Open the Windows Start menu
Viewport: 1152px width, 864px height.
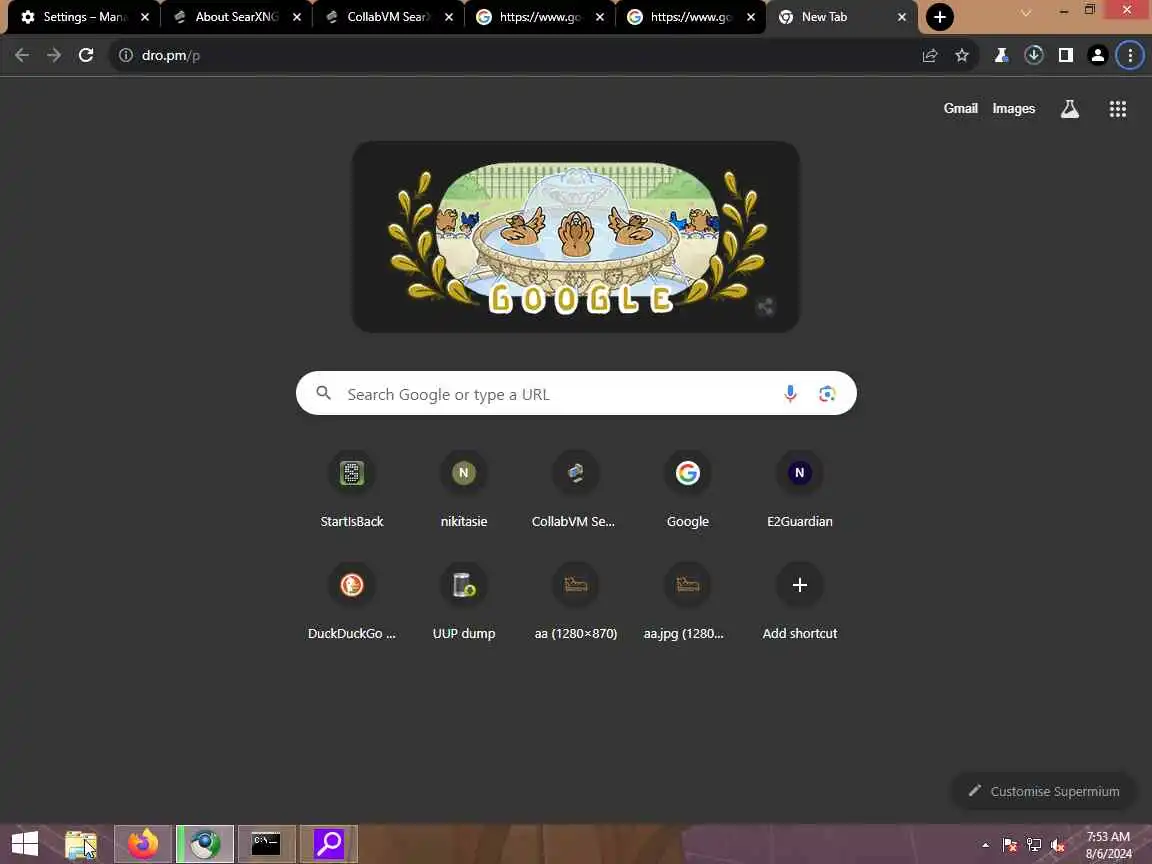(x=24, y=844)
